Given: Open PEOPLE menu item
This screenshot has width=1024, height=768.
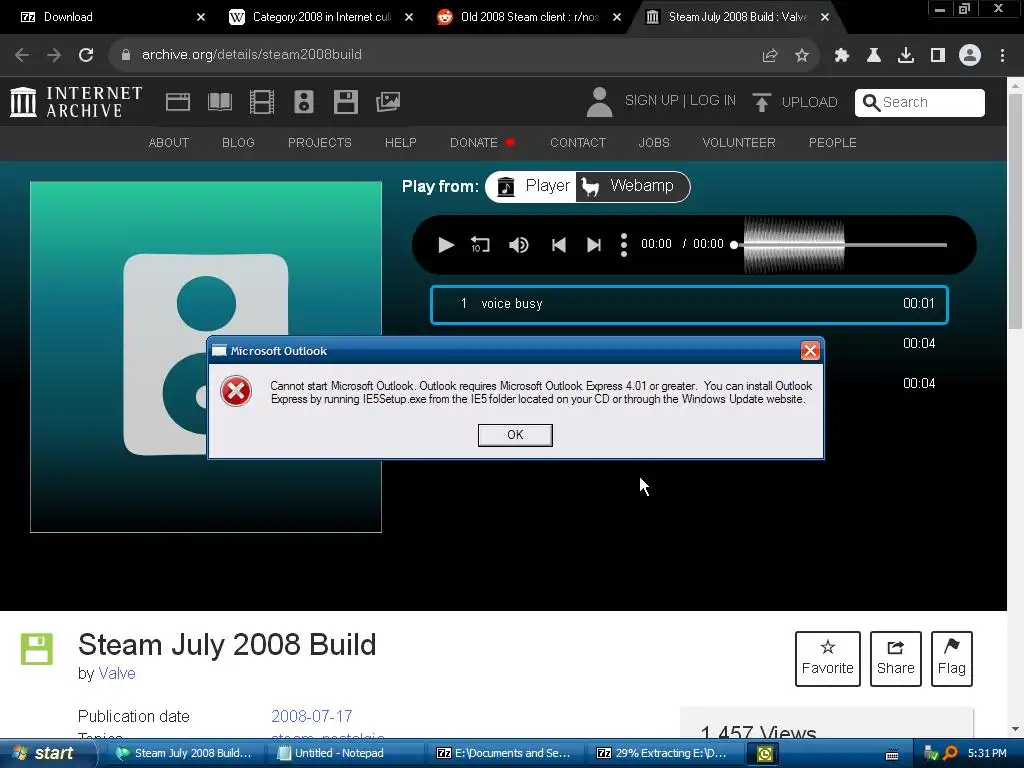Looking at the screenshot, I should point(833,142).
